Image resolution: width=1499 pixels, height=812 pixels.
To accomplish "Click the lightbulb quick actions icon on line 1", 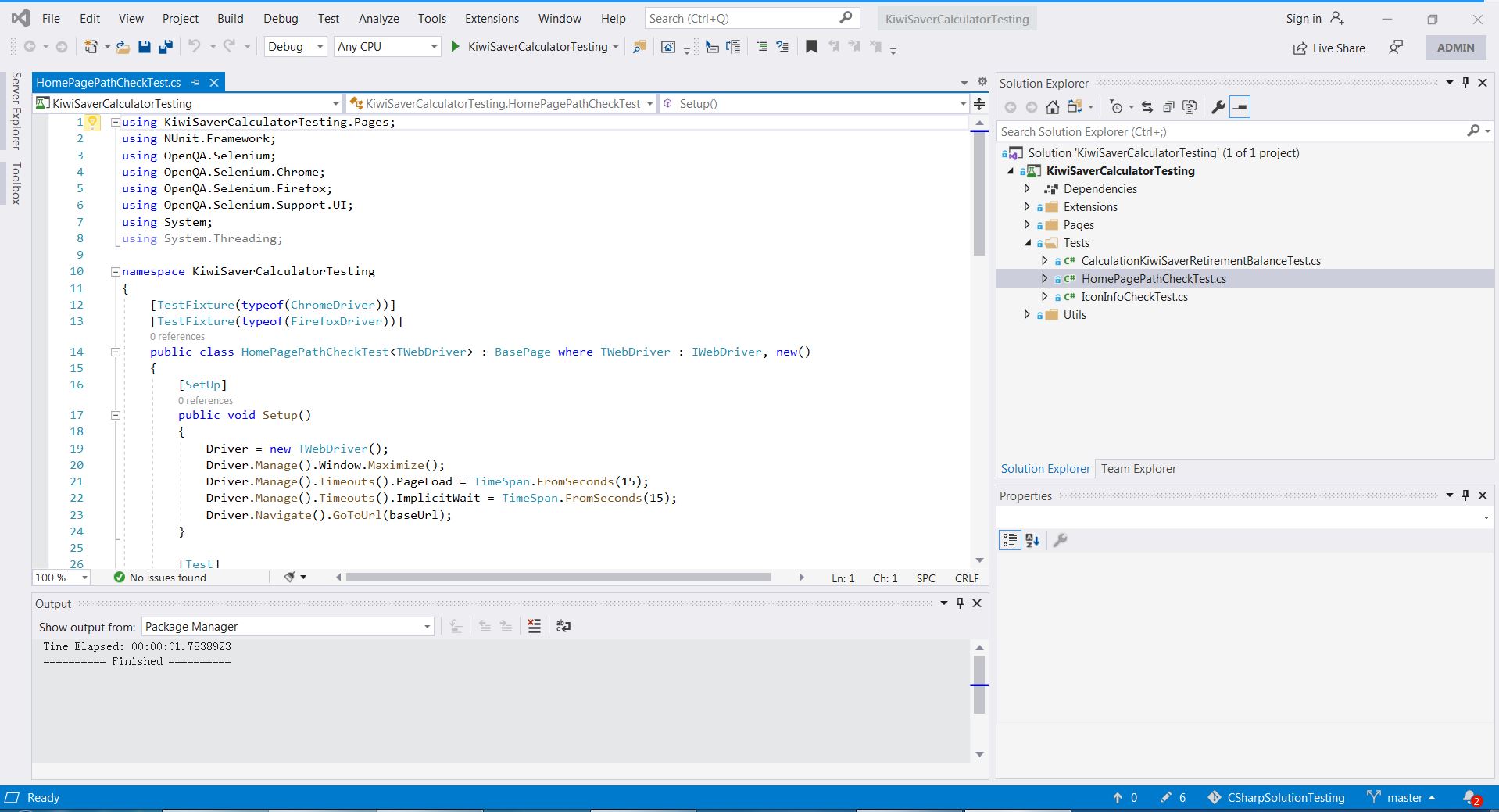I will coord(92,122).
